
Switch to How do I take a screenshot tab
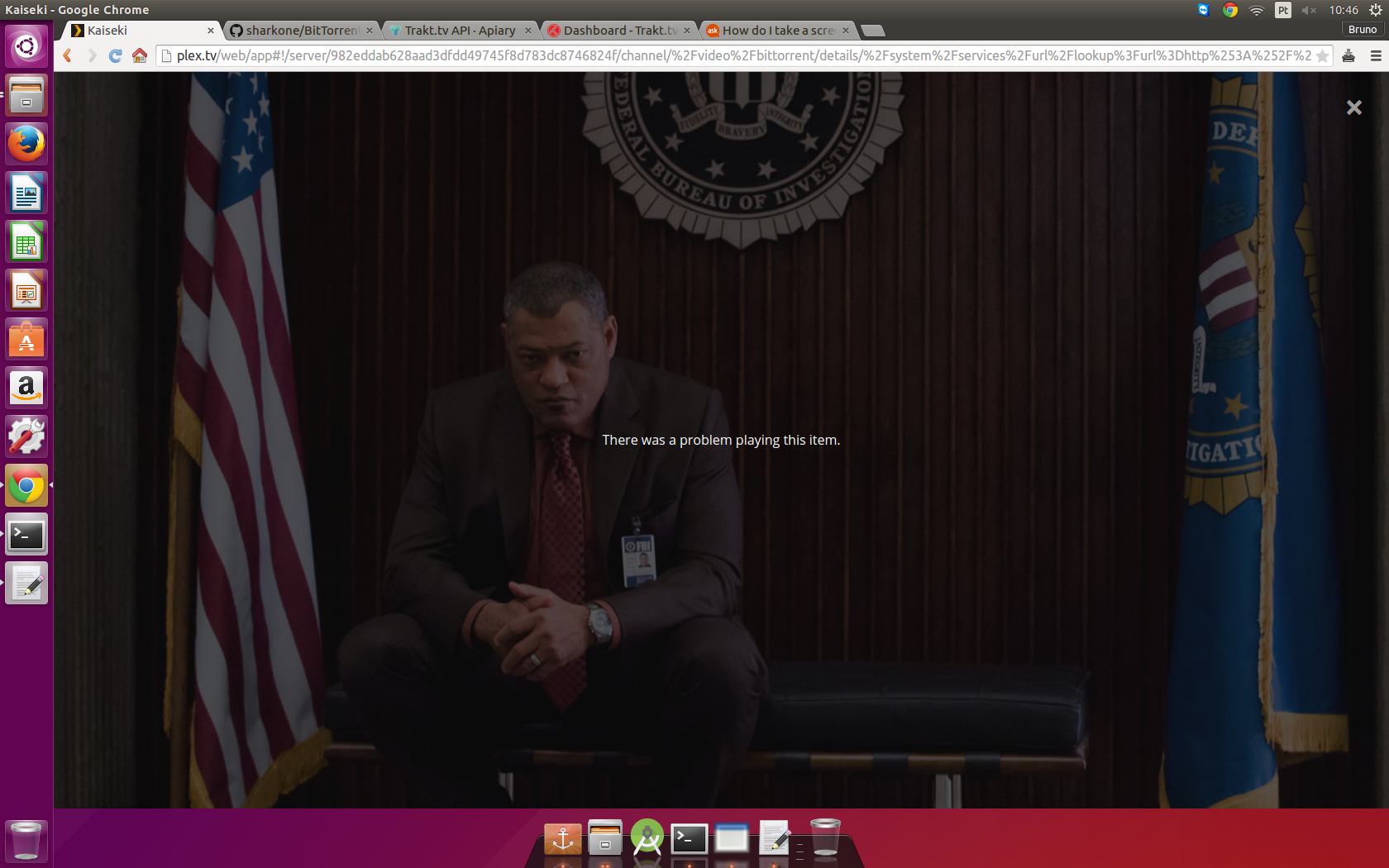pos(777,31)
